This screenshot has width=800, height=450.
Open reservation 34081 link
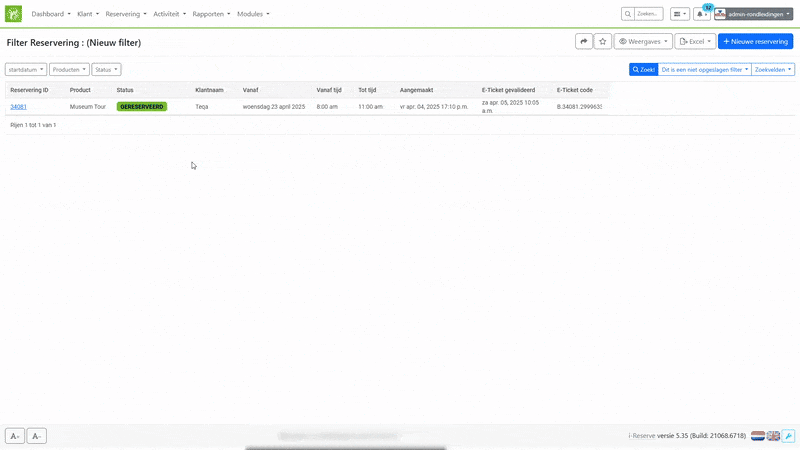pyautogui.click(x=18, y=106)
